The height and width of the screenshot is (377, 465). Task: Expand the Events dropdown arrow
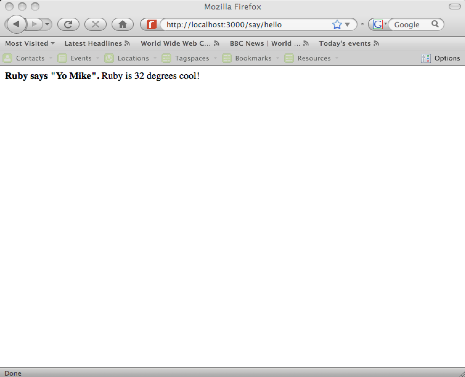[97, 58]
